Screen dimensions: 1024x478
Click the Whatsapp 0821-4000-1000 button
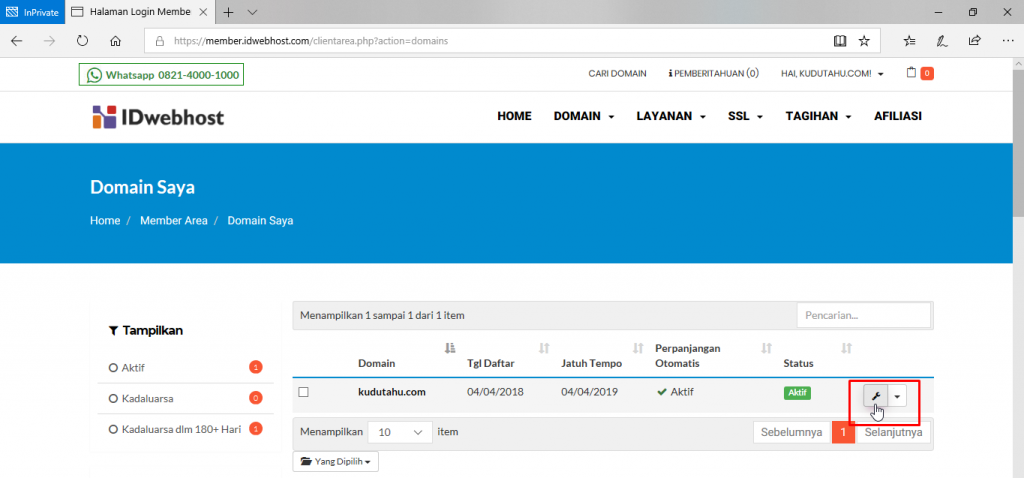(161, 75)
